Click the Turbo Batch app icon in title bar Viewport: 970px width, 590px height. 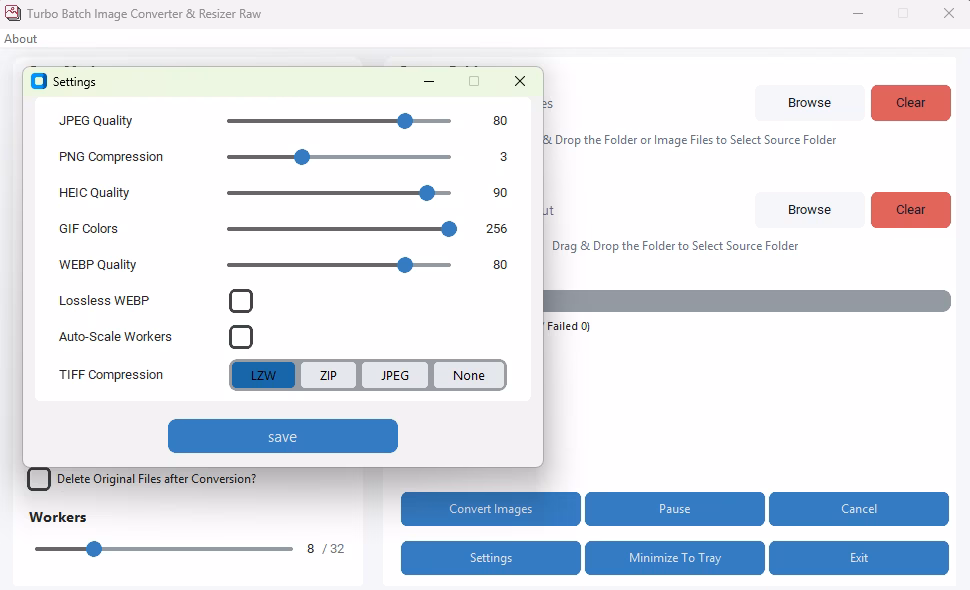[x=12, y=13]
